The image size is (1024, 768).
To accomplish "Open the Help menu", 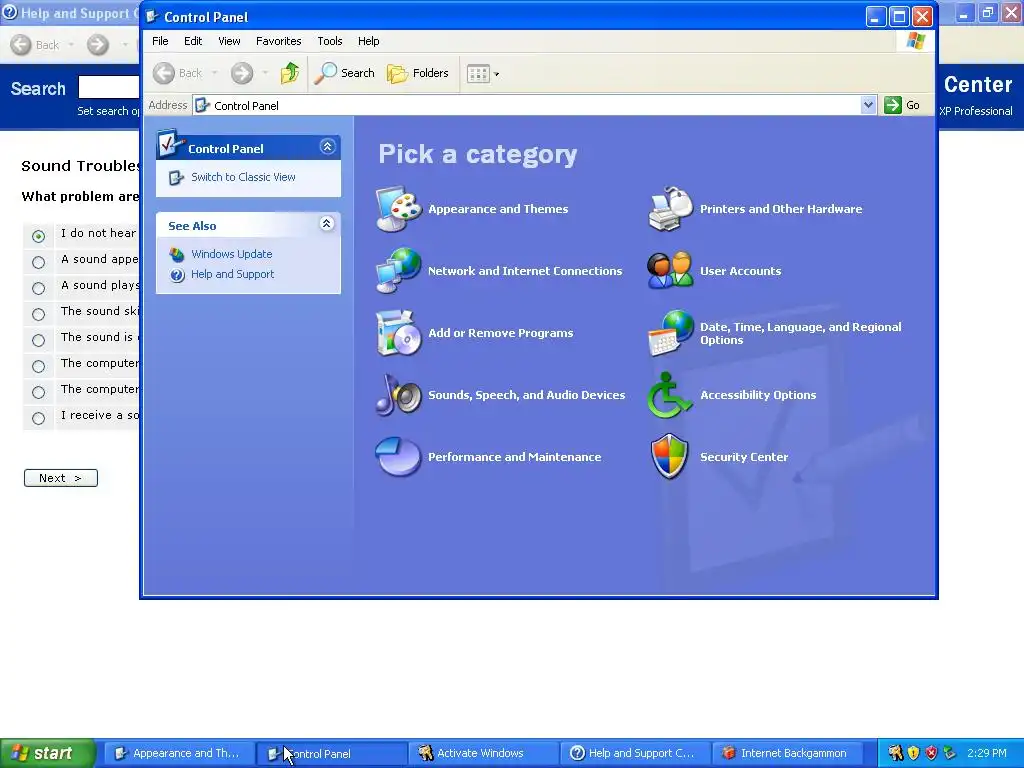I will [x=368, y=41].
